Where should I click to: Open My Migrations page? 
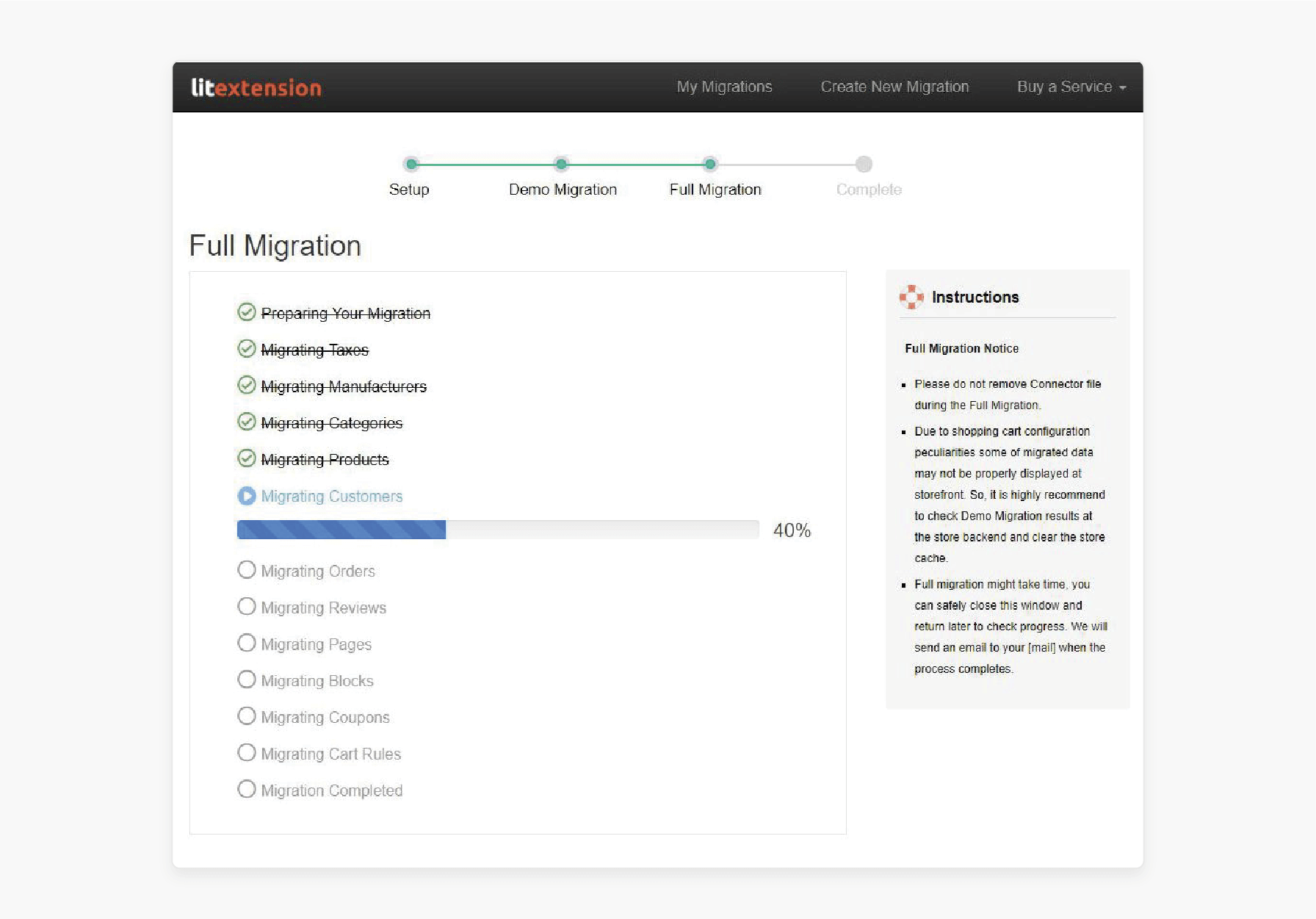(724, 87)
